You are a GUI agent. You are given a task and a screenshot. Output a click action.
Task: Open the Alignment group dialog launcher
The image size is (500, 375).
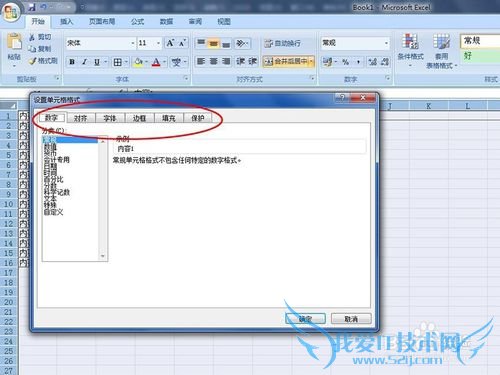click(x=312, y=78)
